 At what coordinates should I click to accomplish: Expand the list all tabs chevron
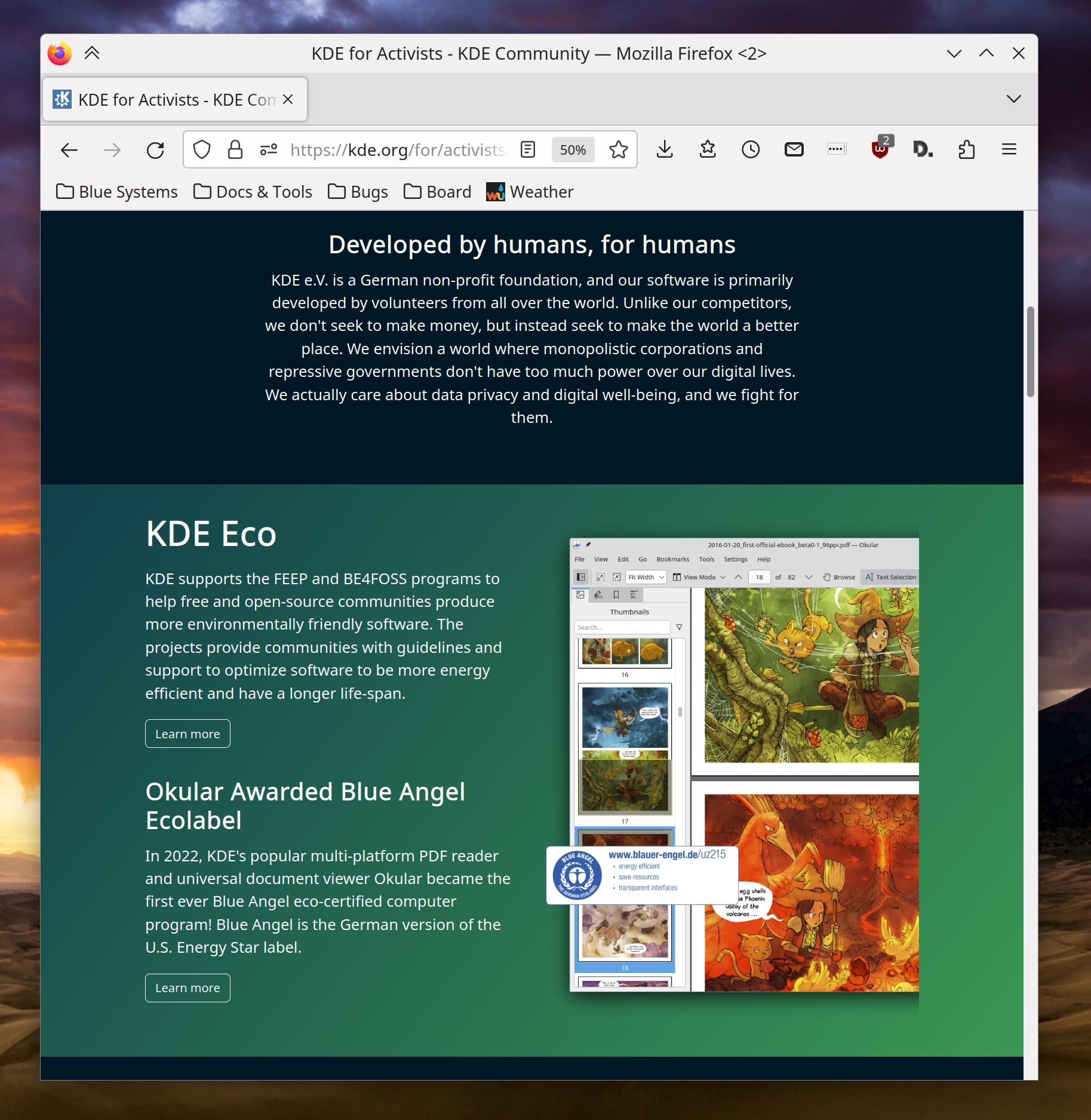tap(1013, 99)
